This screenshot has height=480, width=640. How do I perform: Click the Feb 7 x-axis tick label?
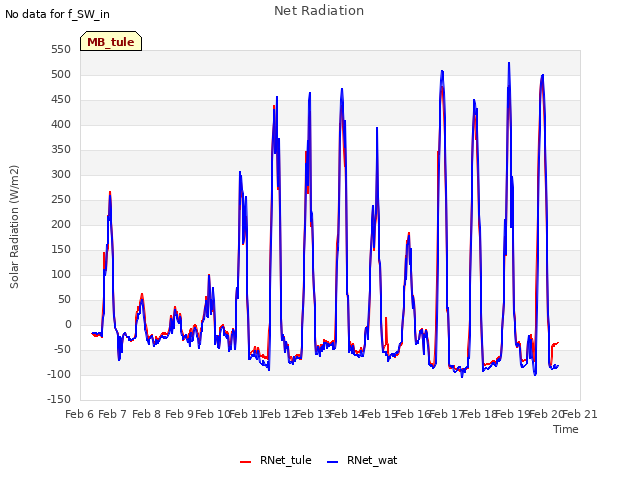[113, 414]
